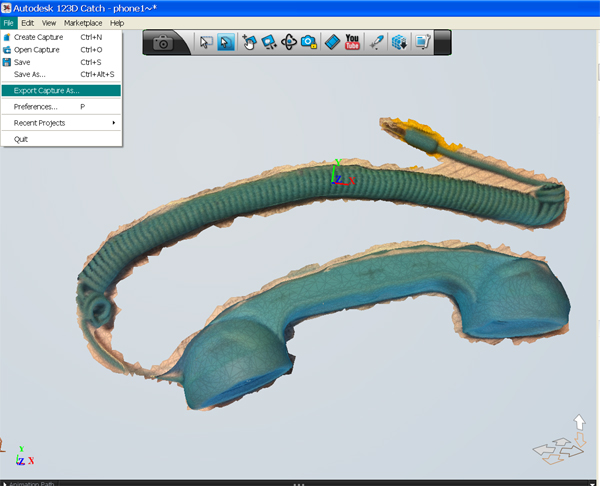
Task: Open the View menu
Action: (49, 22)
